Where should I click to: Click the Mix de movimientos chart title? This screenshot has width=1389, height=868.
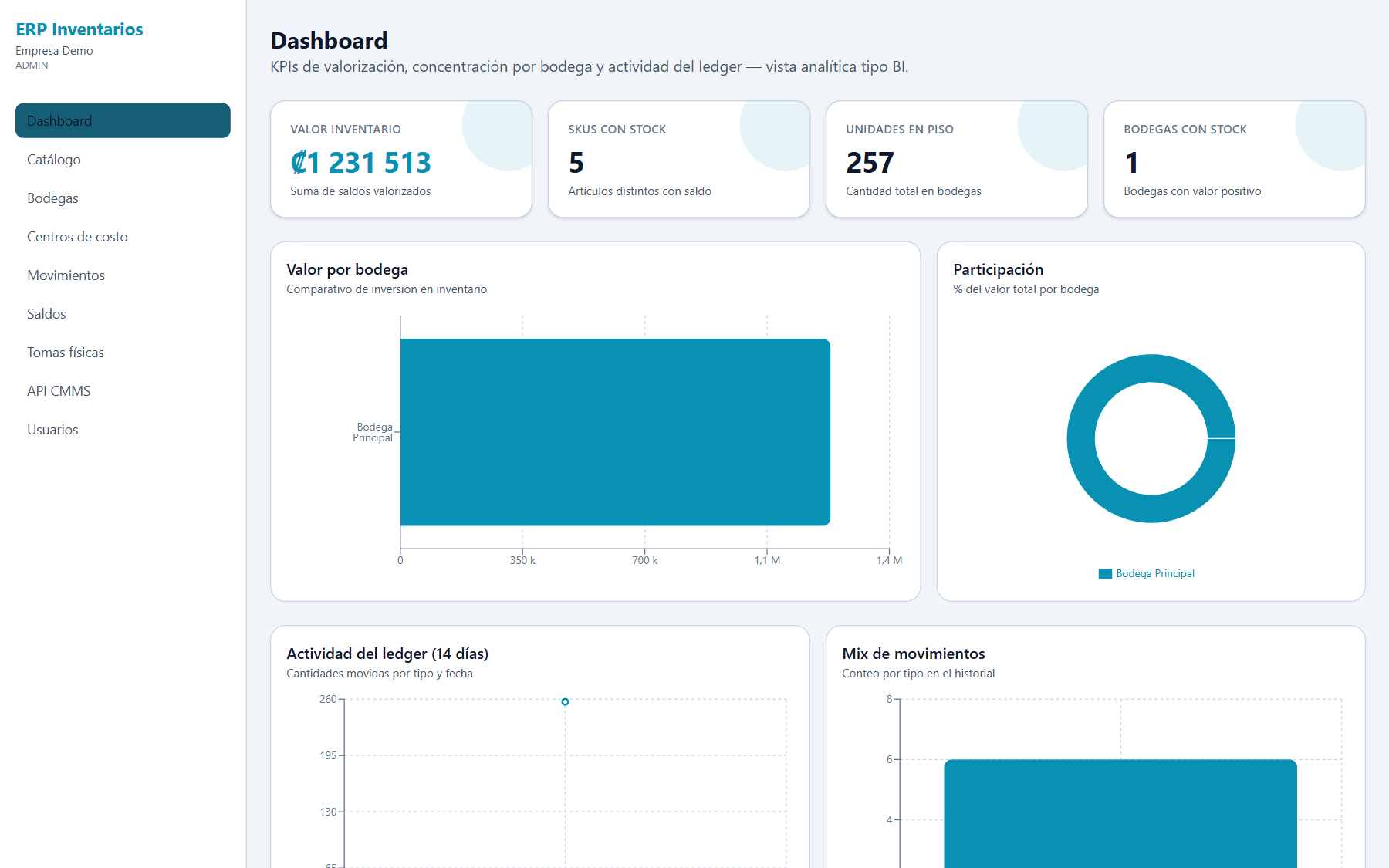(x=914, y=654)
